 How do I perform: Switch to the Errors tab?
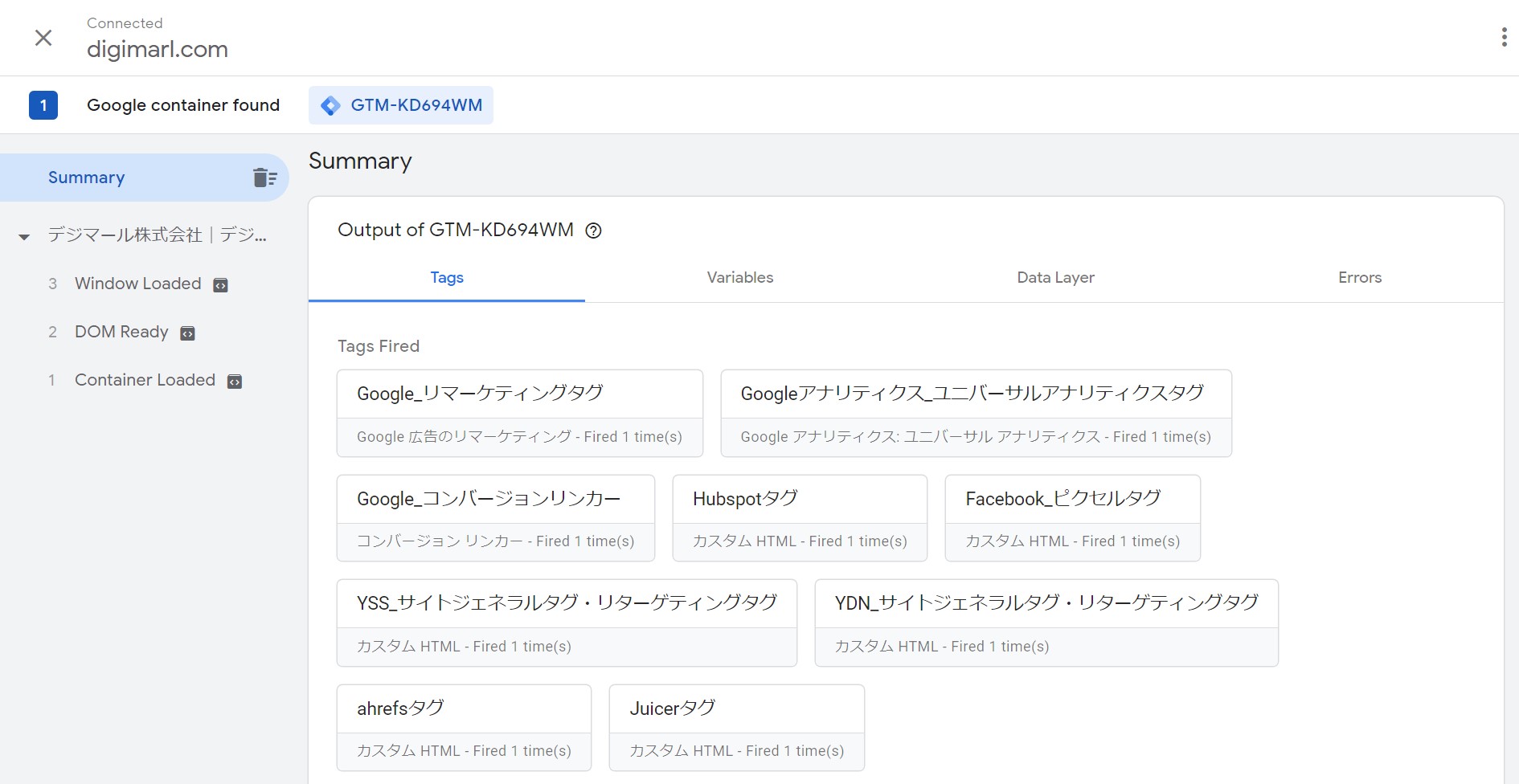(x=1360, y=278)
